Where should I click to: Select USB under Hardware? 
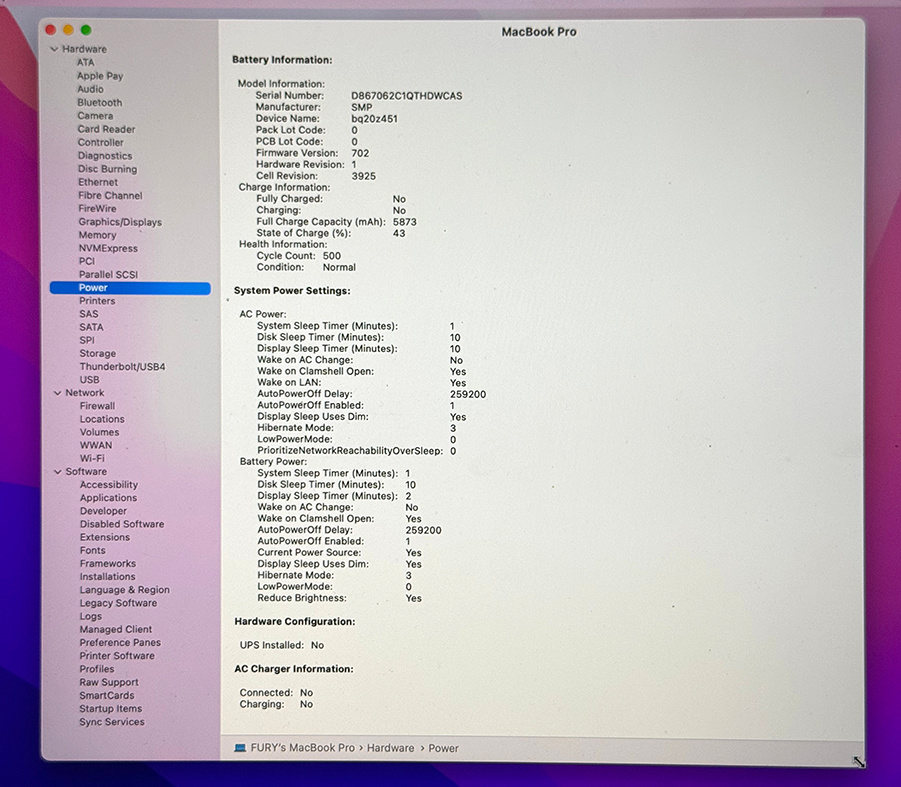pos(89,379)
